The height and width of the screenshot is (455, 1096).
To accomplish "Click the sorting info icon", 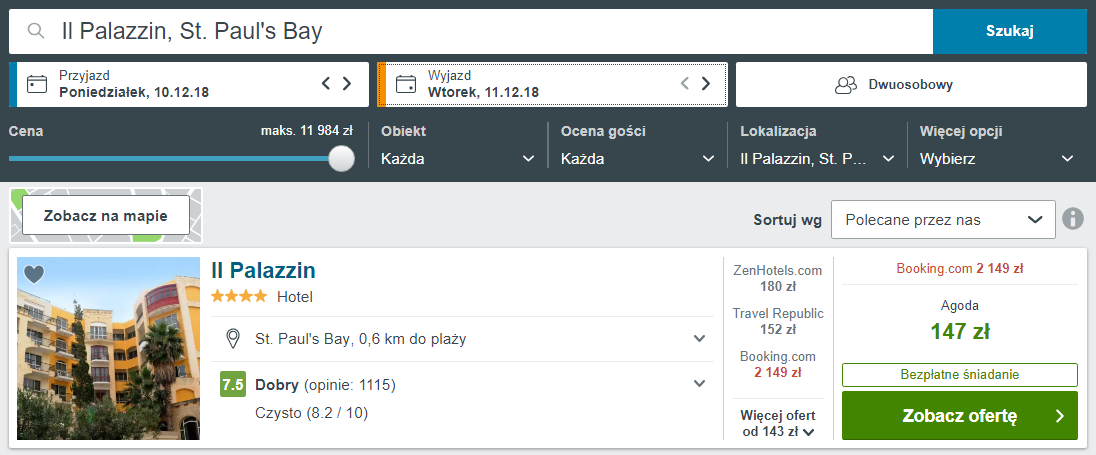I will tap(1073, 219).
